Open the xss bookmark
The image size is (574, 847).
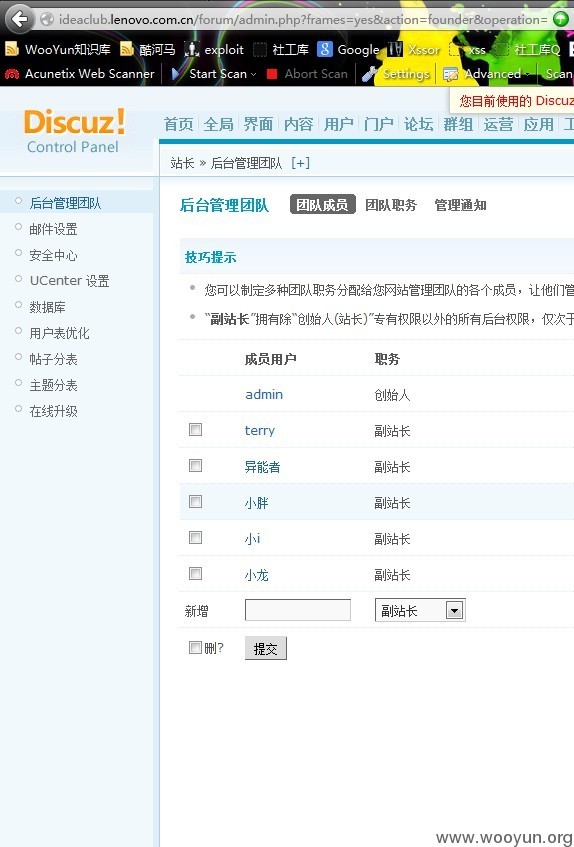(x=468, y=50)
